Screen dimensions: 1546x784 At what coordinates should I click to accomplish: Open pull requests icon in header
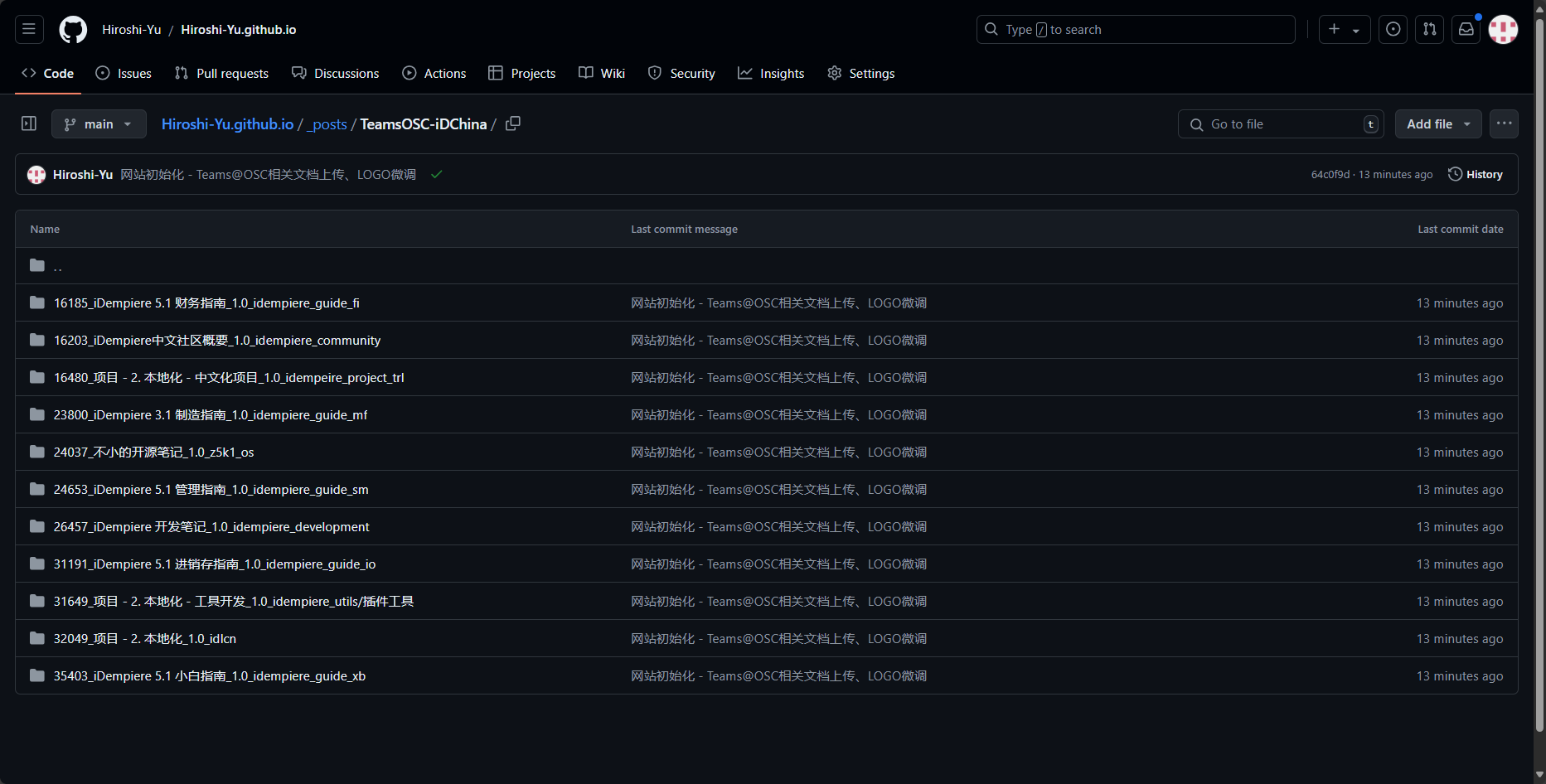(x=1430, y=29)
